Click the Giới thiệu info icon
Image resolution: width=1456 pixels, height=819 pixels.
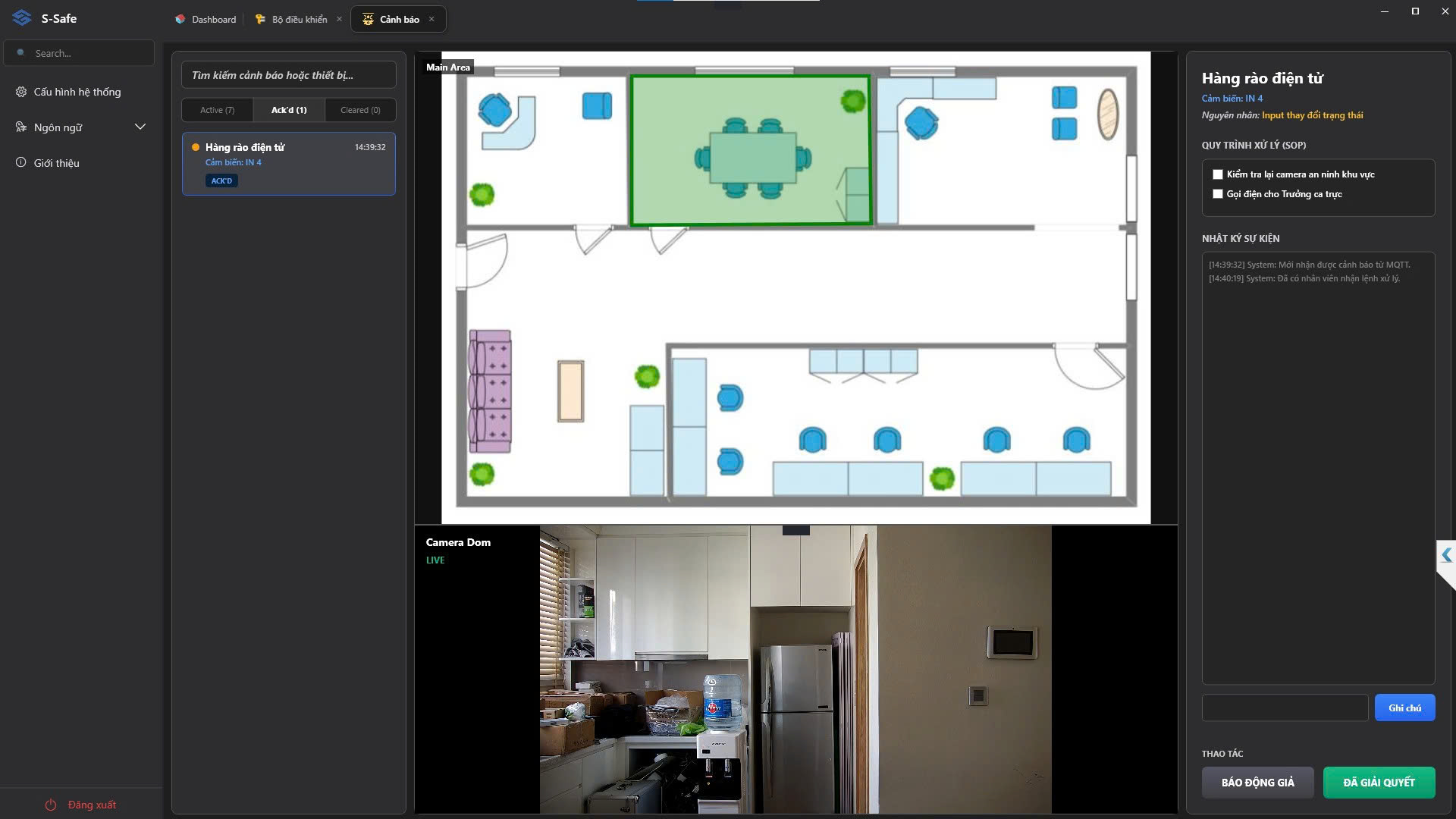click(x=21, y=162)
